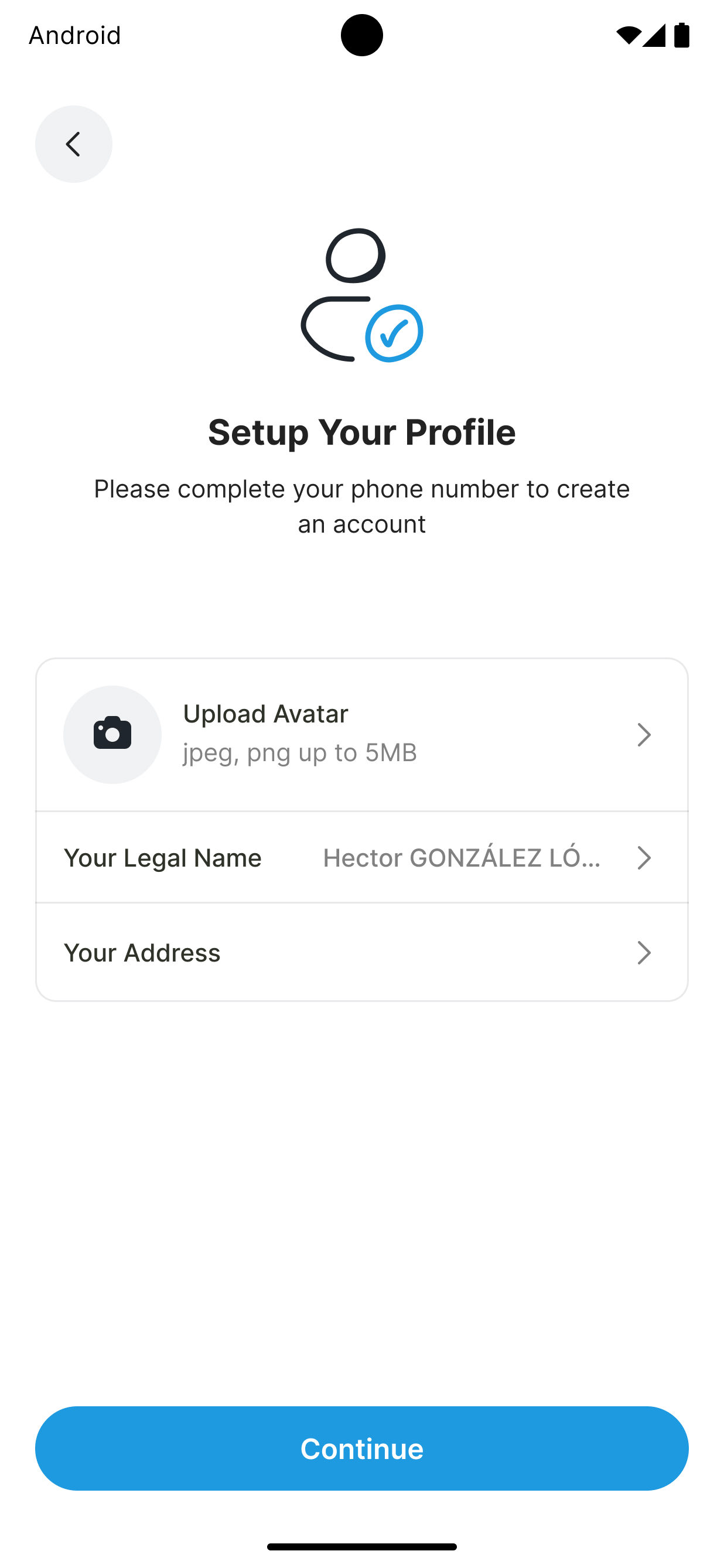Click the blue checkmark badge
The width and height of the screenshot is (724, 1568).
pos(394,333)
